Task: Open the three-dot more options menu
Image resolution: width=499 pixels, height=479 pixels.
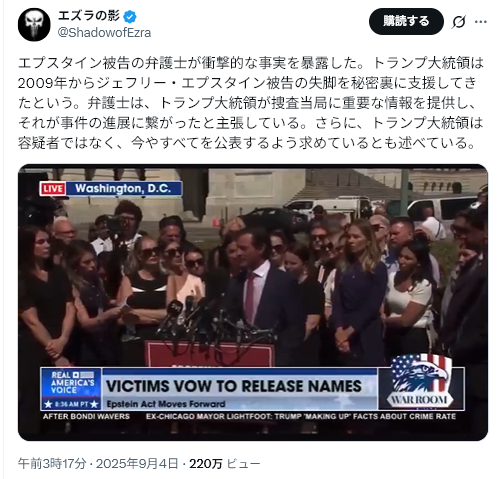Action: tap(481, 22)
